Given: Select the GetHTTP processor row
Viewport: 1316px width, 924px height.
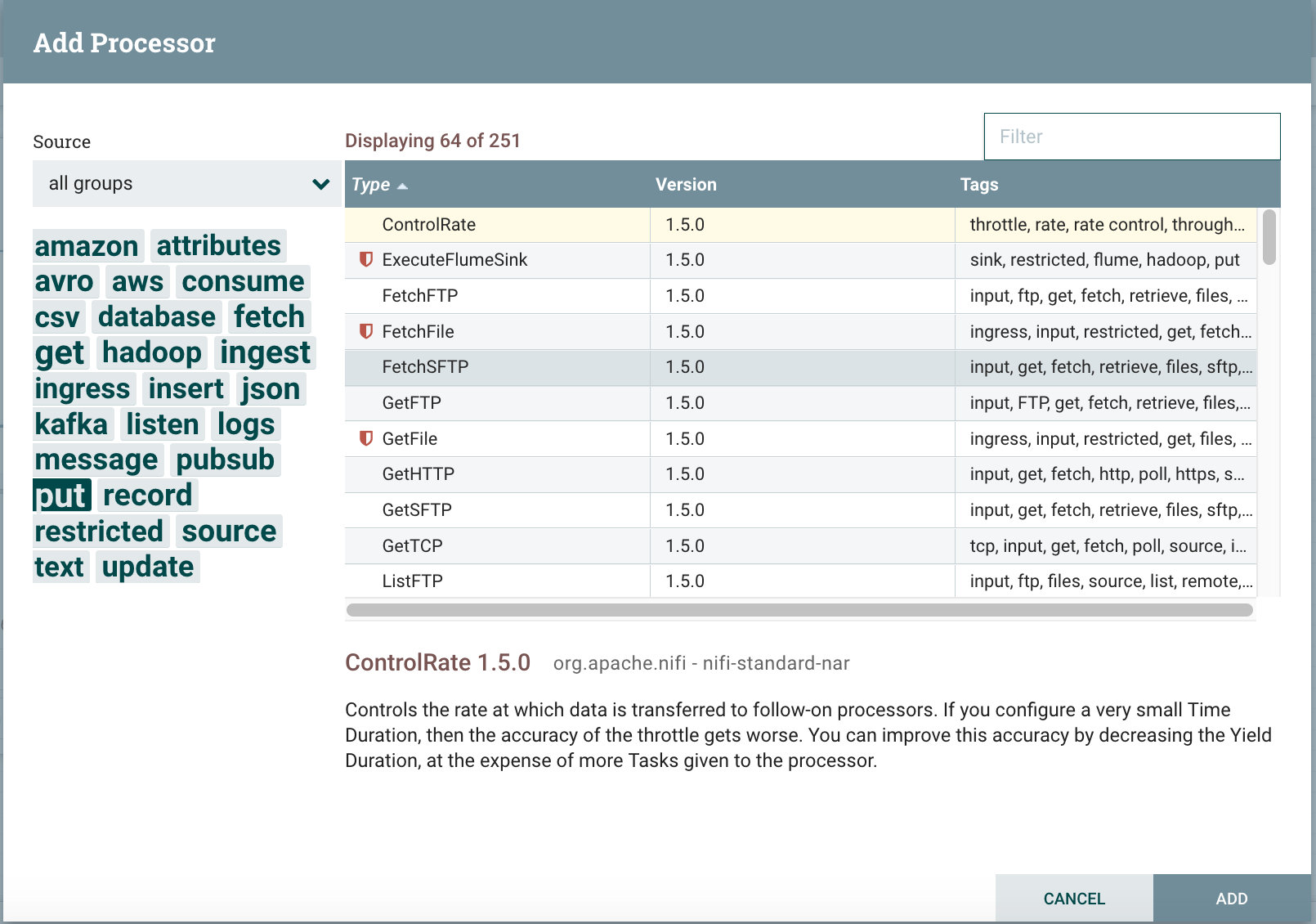Looking at the screenshot, I should click(419, 474).
